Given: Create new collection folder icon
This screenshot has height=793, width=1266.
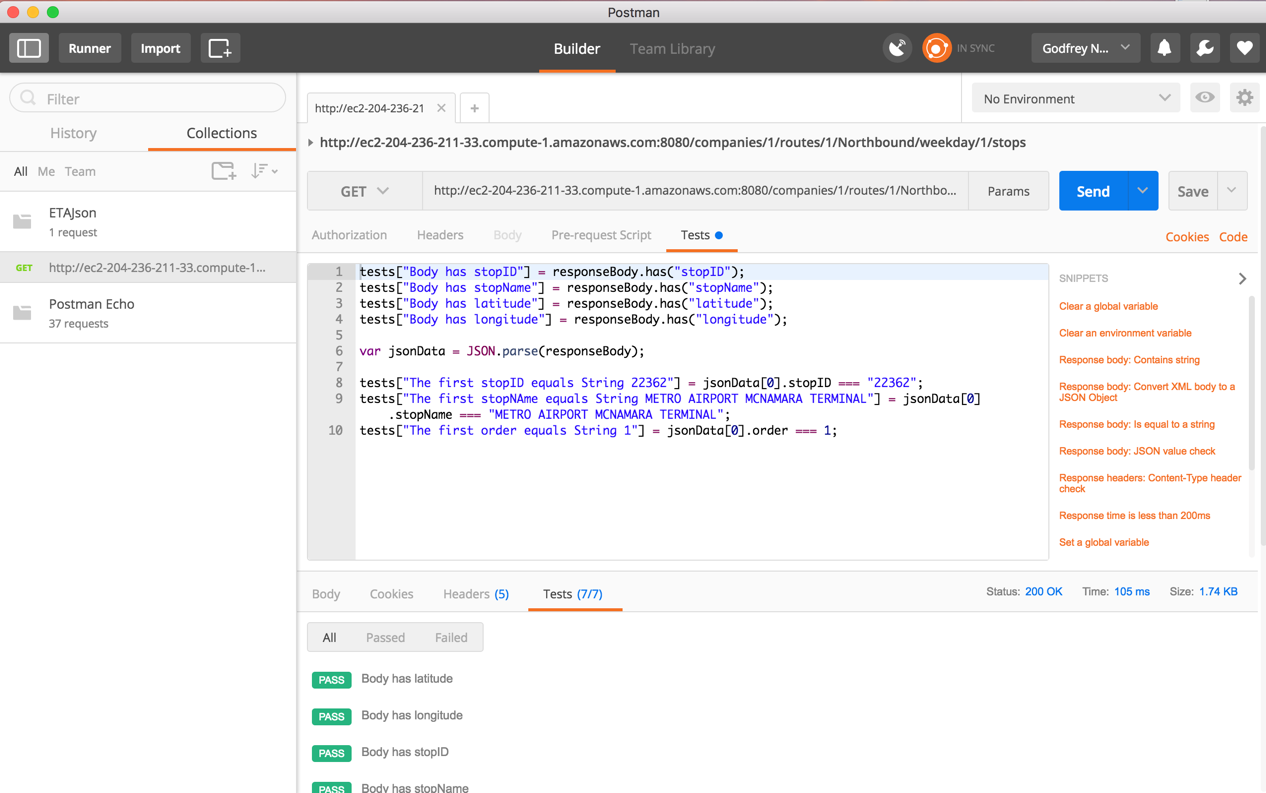Looking at the screenshot, I should (x=224, y=171).
